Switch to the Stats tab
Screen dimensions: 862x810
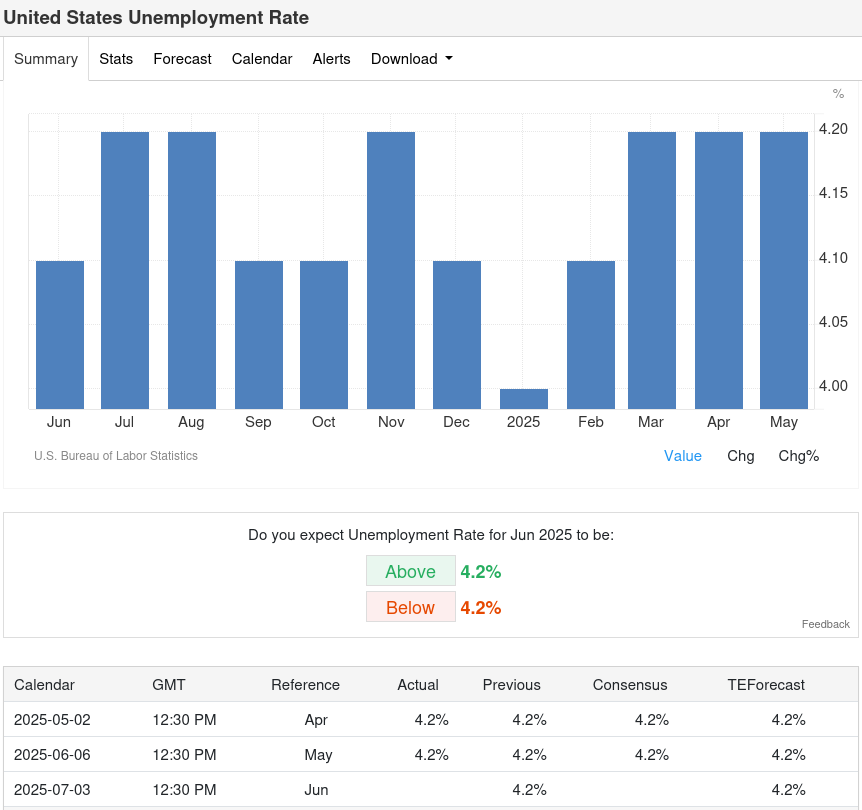116,59
